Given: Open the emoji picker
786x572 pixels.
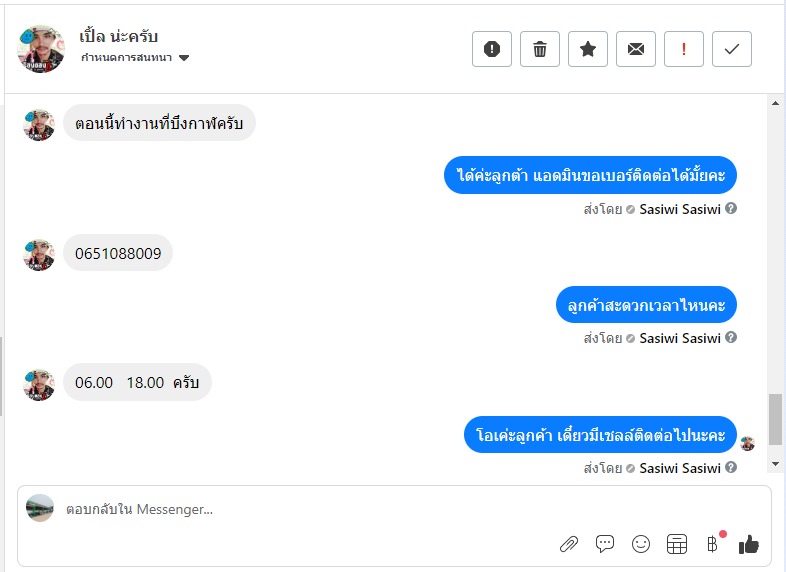Looking at the screenshot, I should (x=641, y=544).
